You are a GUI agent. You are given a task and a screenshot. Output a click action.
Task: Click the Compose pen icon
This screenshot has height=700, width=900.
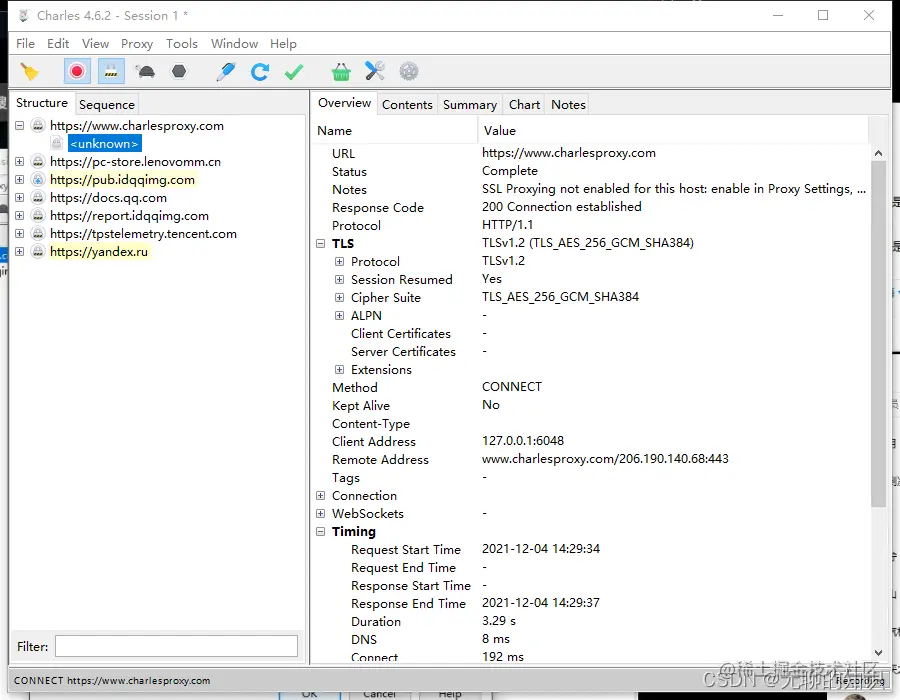[226, 72]
